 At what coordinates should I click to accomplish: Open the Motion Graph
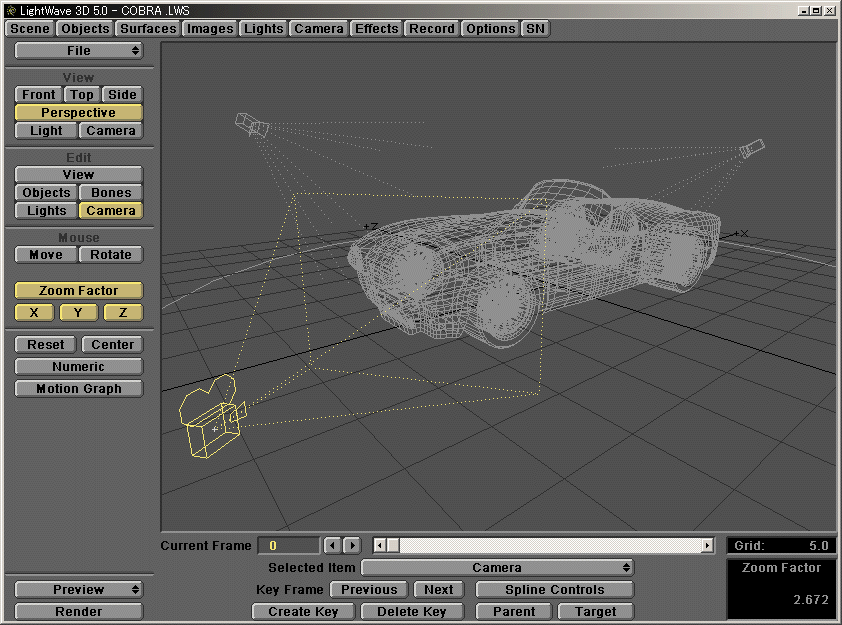pos(78,388)
